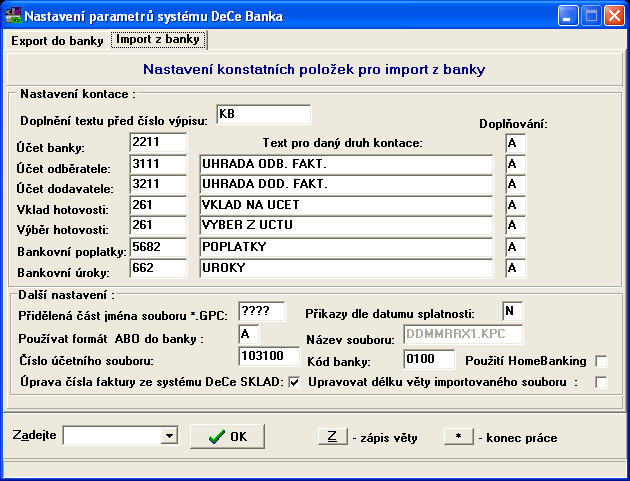This screenshot has height=481, width=630.
Task: Edit the POPLATKY text field
Action: pos(346,247)
